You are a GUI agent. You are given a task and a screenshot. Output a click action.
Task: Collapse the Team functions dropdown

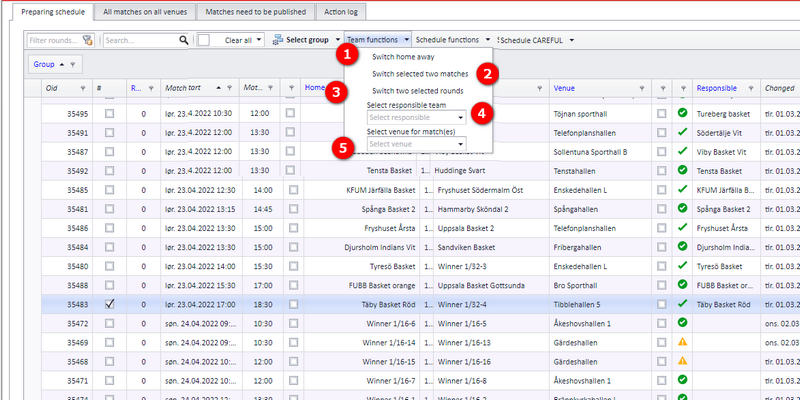coord(407,40)
